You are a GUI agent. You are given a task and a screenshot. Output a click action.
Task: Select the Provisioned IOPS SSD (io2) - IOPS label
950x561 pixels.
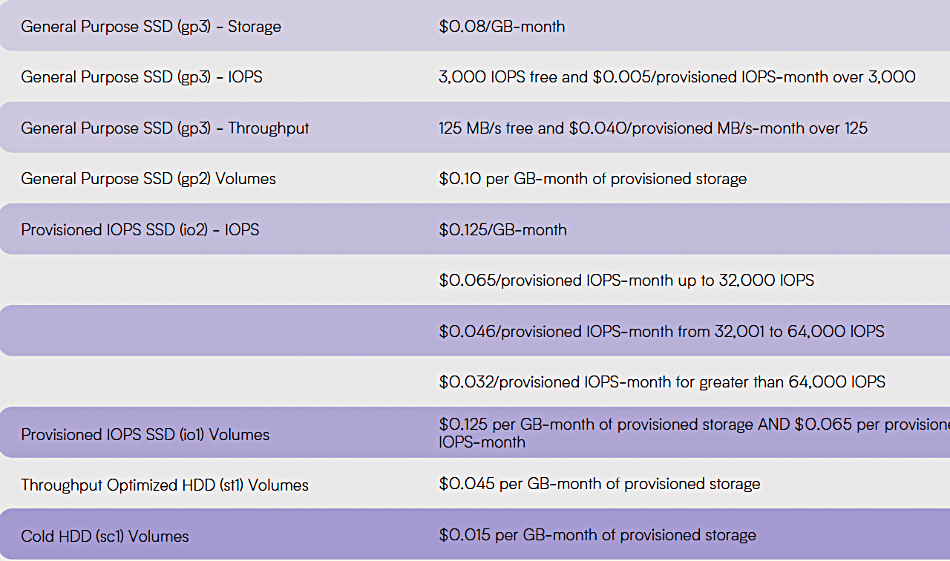140,230
